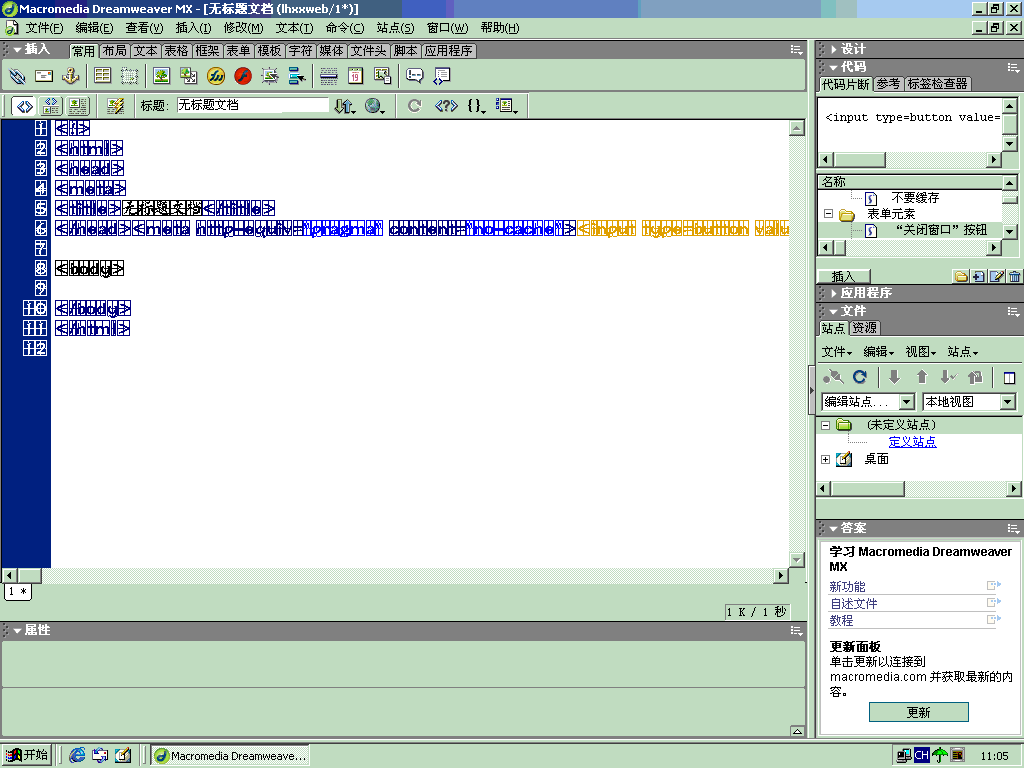Click the Insert Hyperlink icon
The image size is (1024, 768).
click(x=18, y=76)
